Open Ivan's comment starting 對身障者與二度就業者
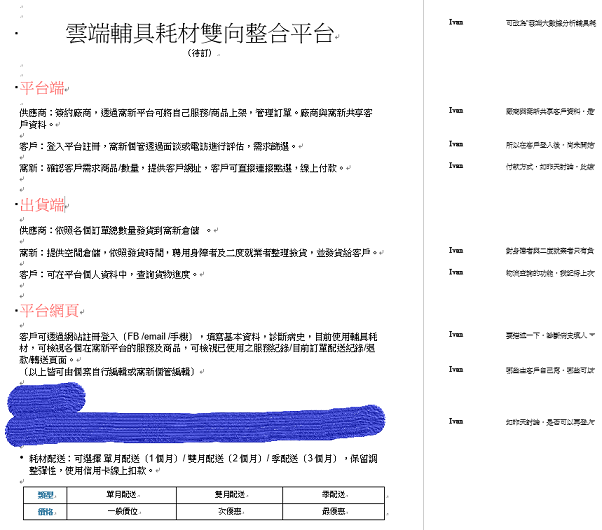Image resolution: width=602 pixels, height=530 pixels. (x=550, y=251)
